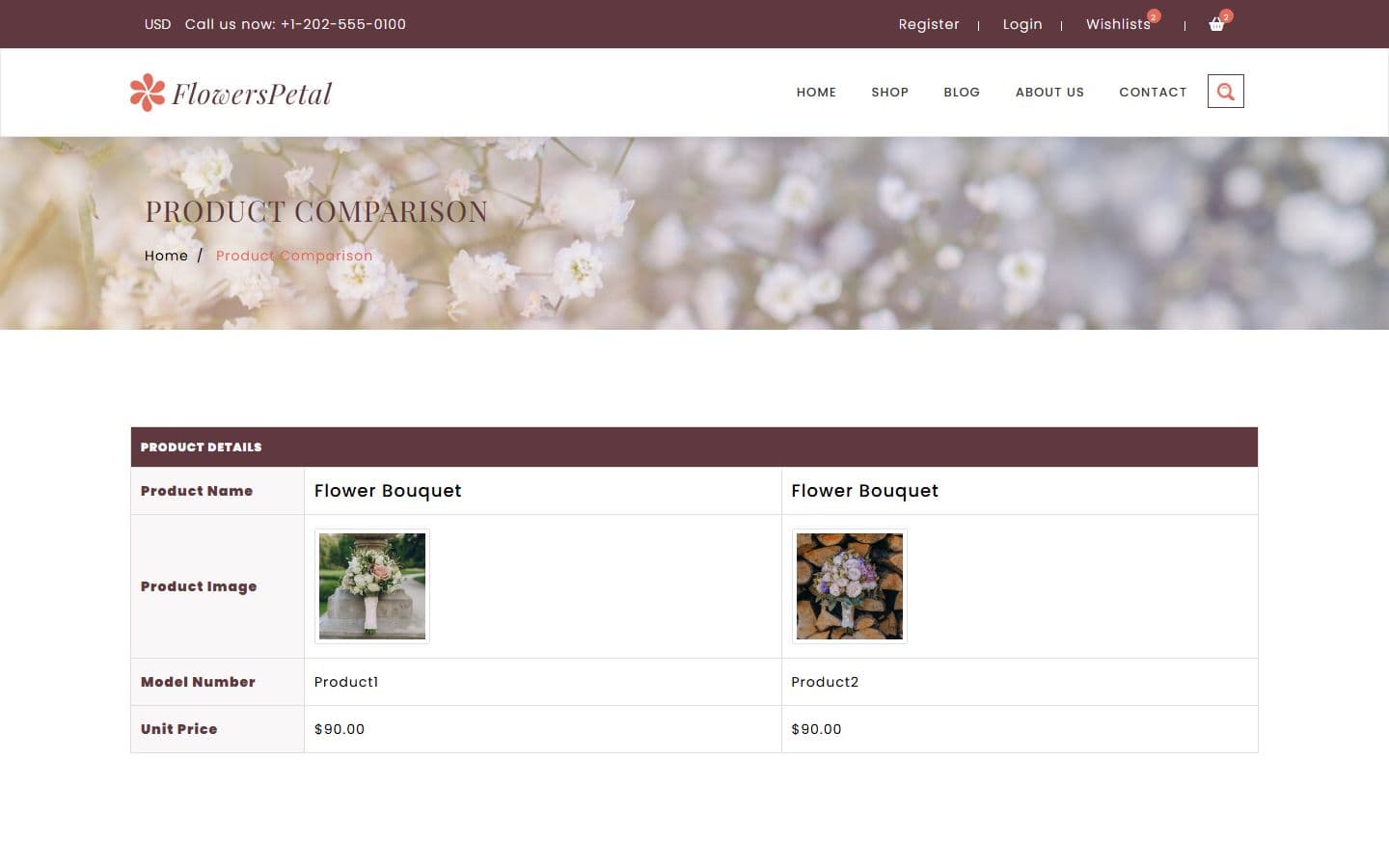
Task: Click the Register link
Action: point(929,24)
